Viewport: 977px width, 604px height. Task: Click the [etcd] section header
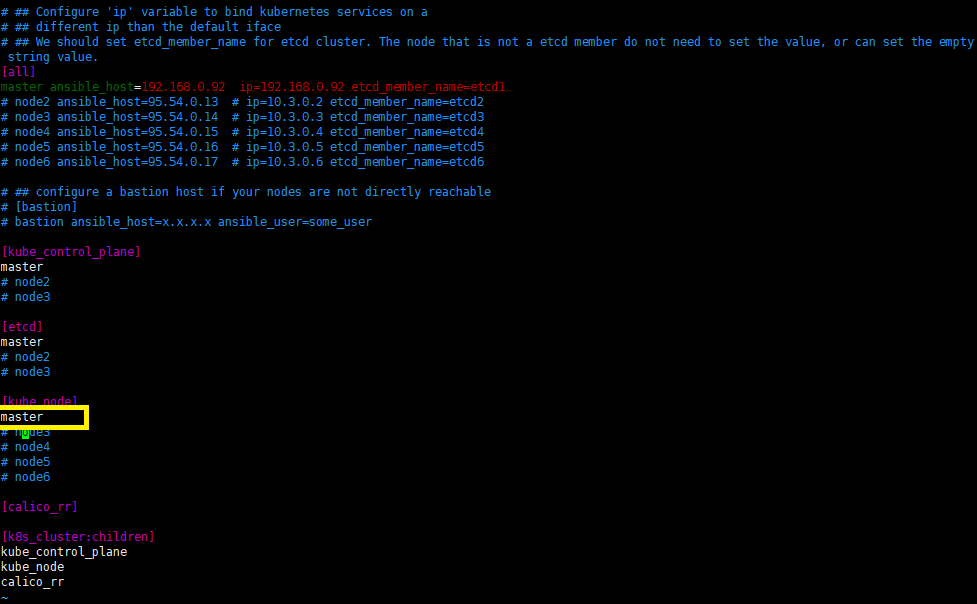tap(22, 327)
